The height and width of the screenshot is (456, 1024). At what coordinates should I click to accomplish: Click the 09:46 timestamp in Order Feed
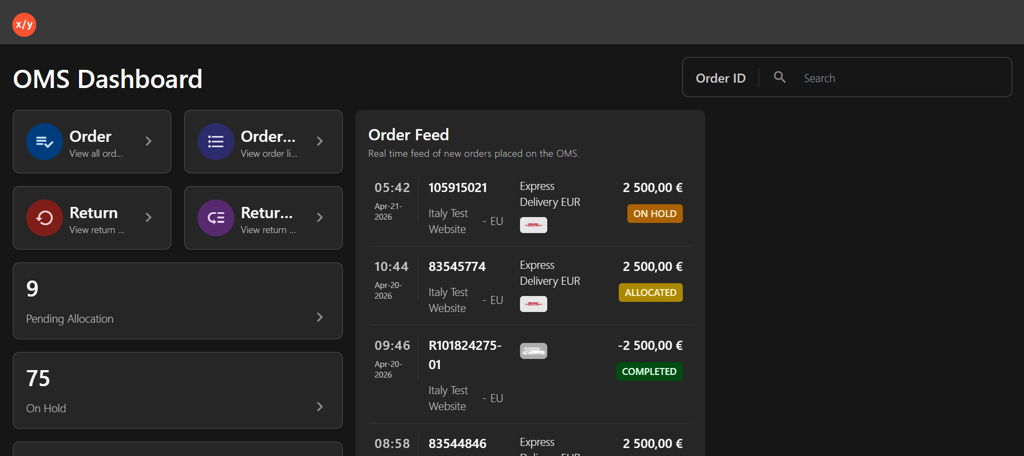[x=392, y=346]
